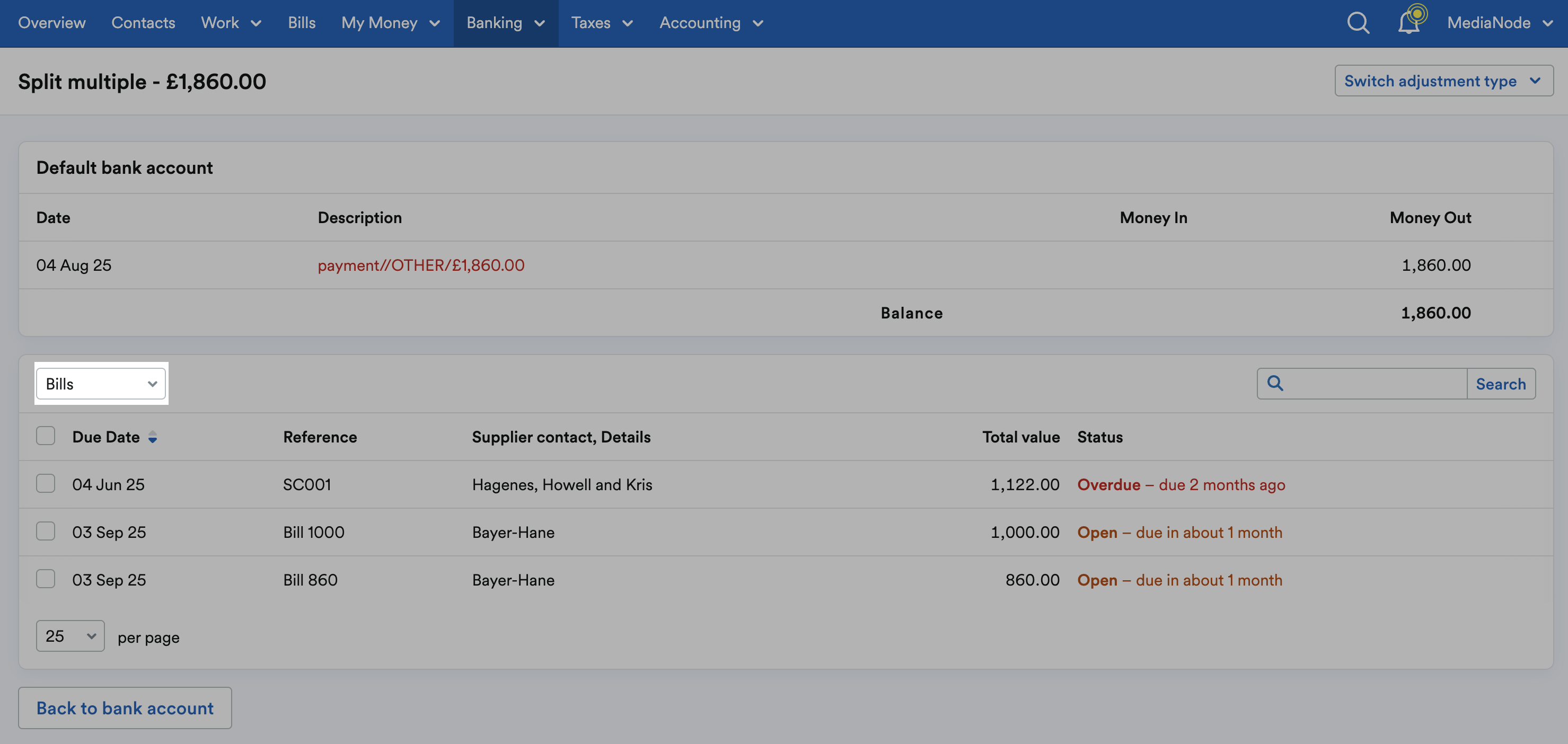1568x744 pixels.
Task: Click the Reference column header
Action: tap(320, 437)
